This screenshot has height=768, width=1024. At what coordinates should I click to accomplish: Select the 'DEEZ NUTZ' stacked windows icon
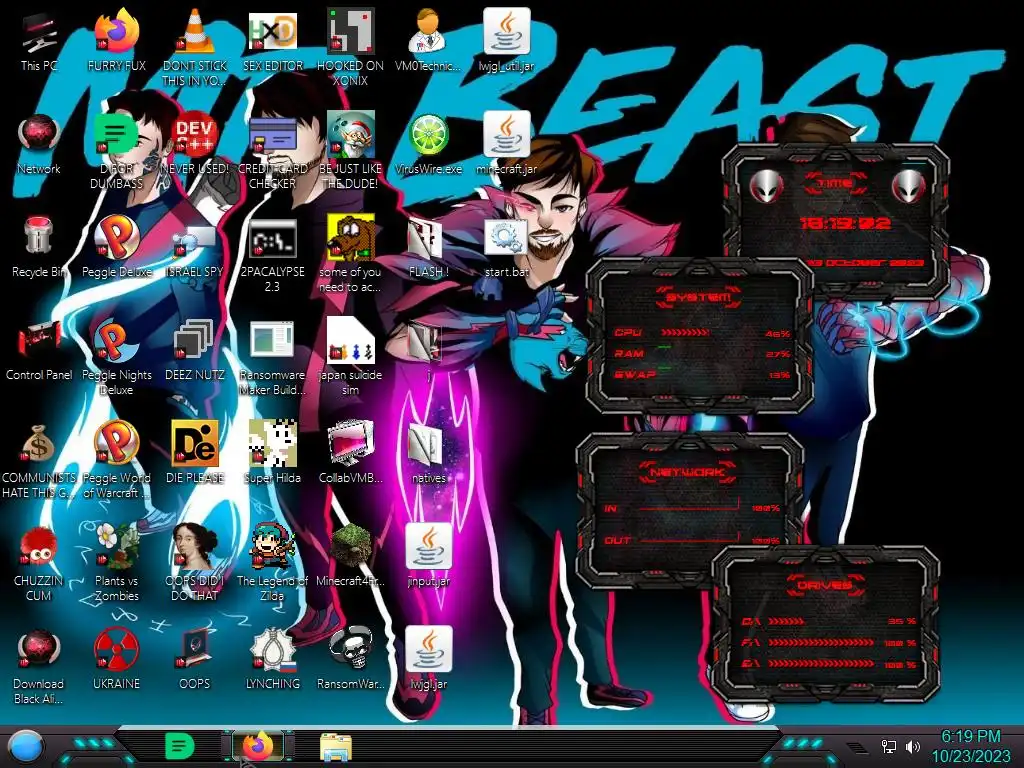(195, 341)
